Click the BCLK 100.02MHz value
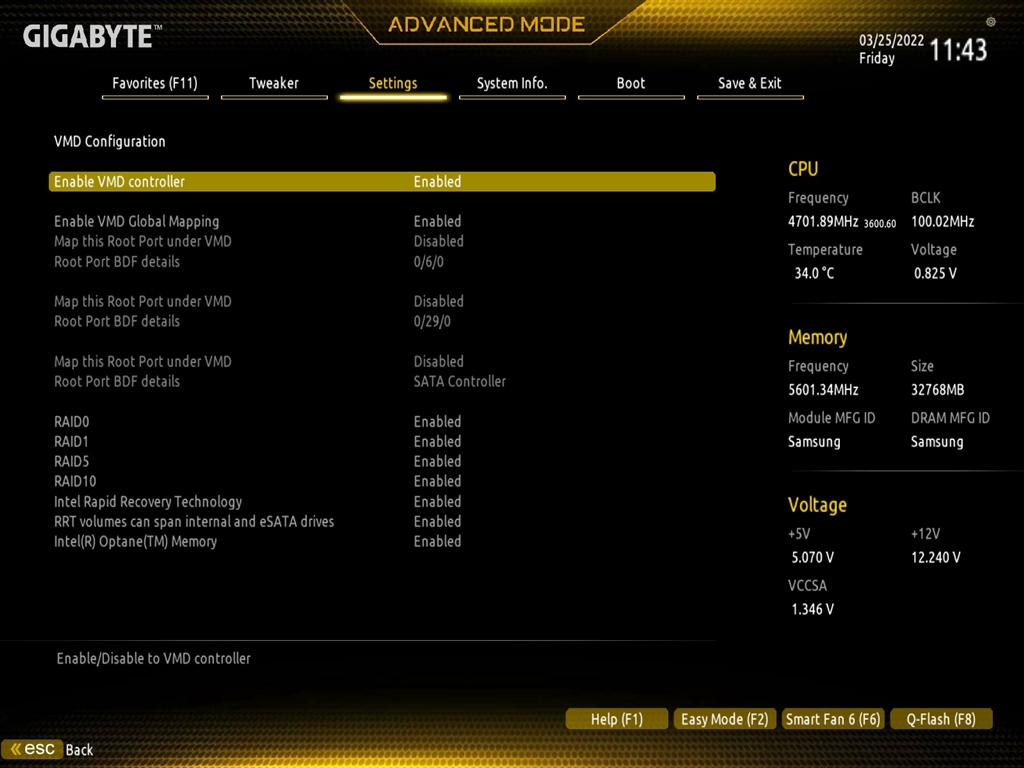The image size is (1024, 768). tap(942, 221)
